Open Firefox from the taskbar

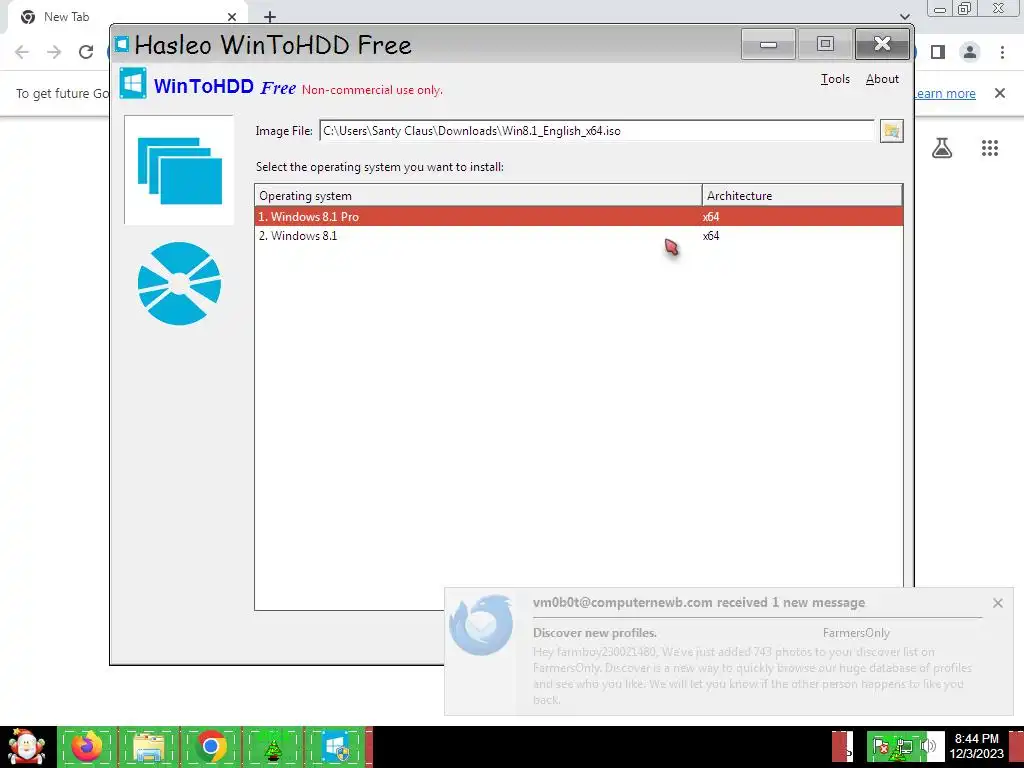[87, 746]
